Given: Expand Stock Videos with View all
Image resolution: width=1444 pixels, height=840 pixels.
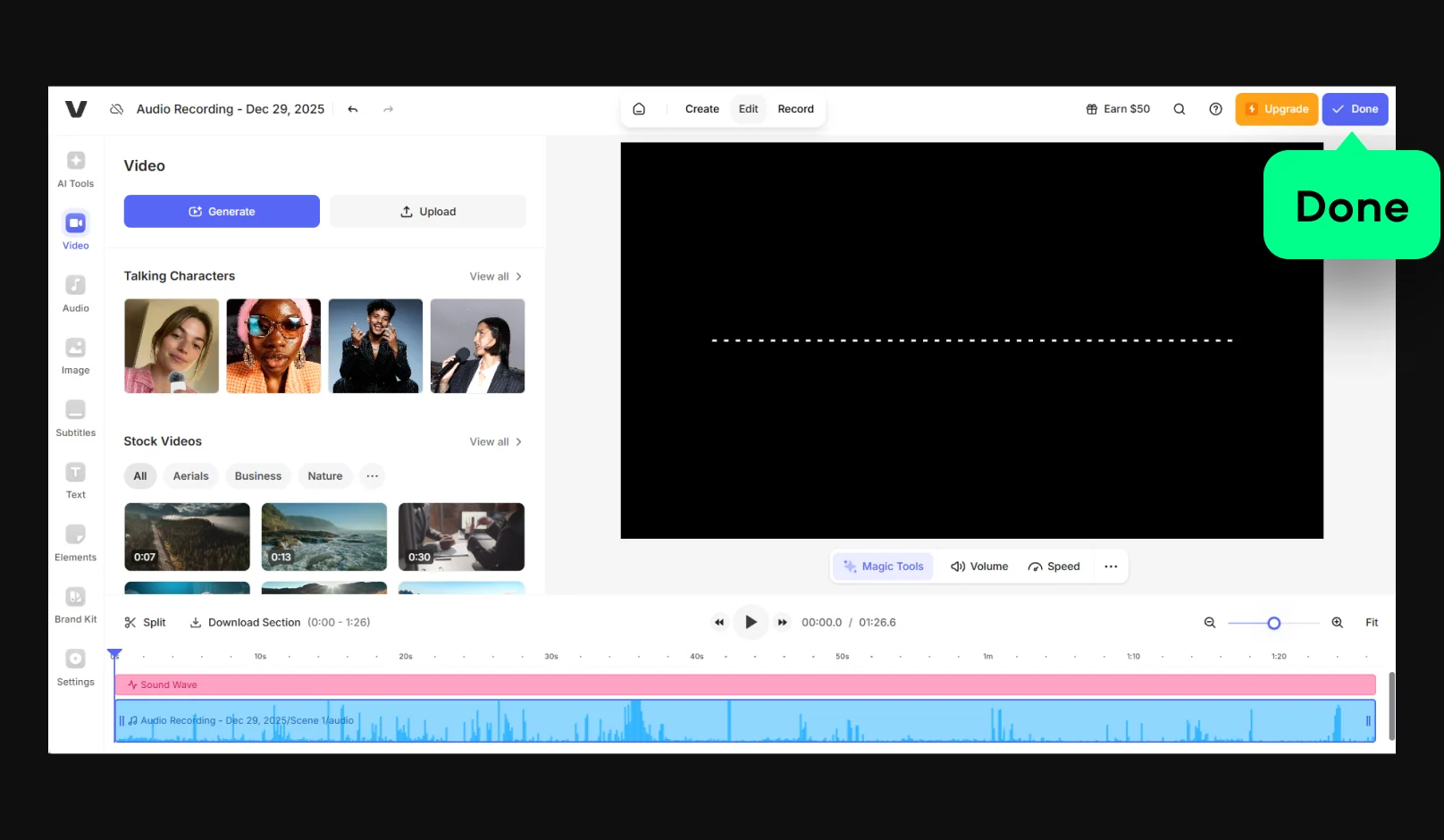Looking at the screenshot, I should pyautogui.click(x=495, y=441).
